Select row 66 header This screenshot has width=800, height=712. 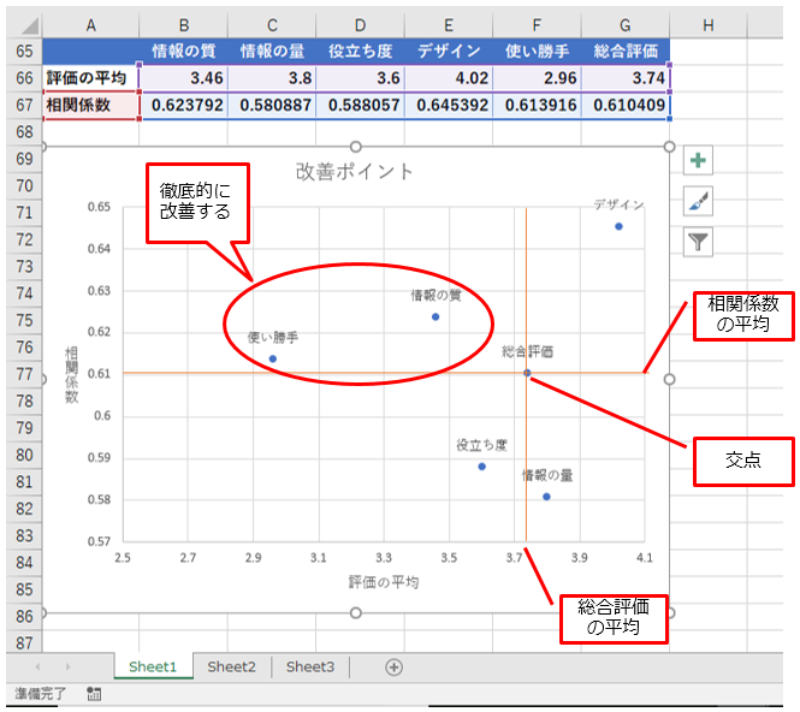point(21,77)
